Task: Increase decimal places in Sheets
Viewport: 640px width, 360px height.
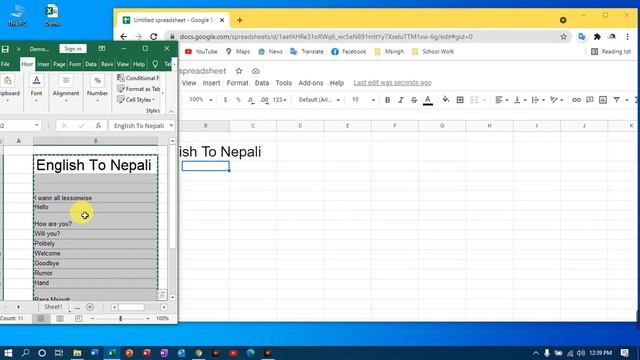Action: pyautogui.click(x=264, y=100)
